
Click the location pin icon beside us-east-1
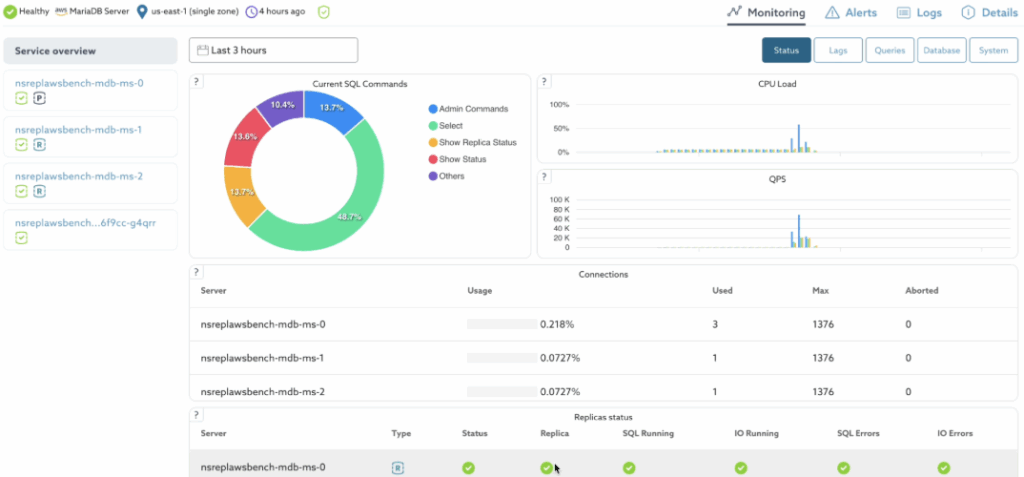tap(142, 12)
